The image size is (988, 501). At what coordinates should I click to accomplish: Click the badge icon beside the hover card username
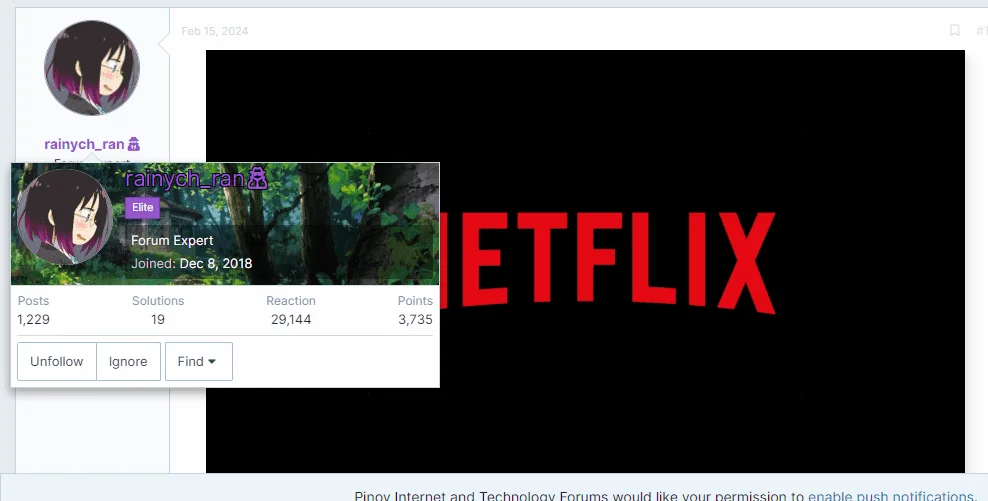coord(257,178)
